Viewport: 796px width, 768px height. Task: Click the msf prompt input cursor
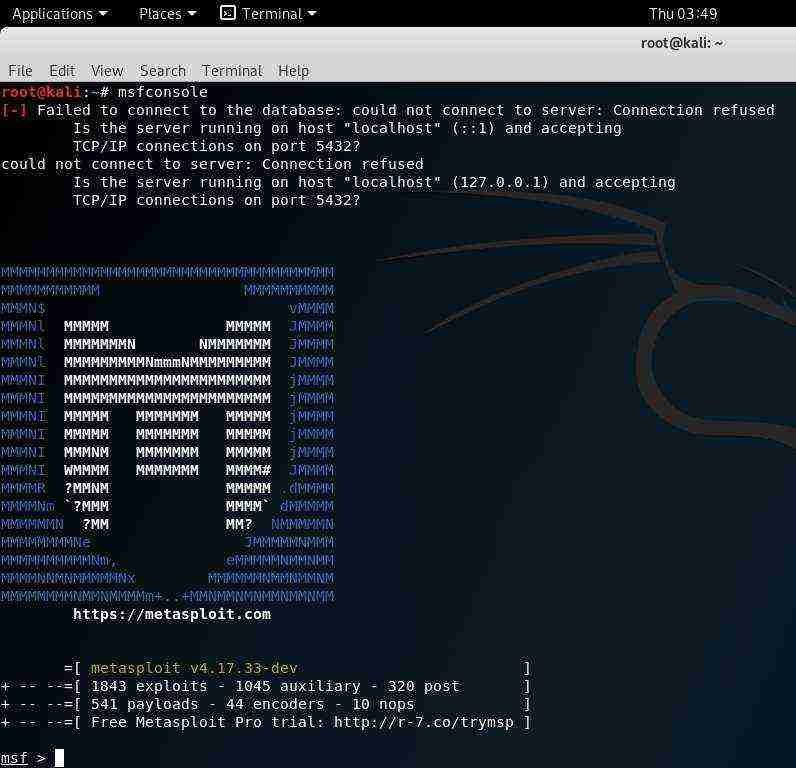coord(59,758)
